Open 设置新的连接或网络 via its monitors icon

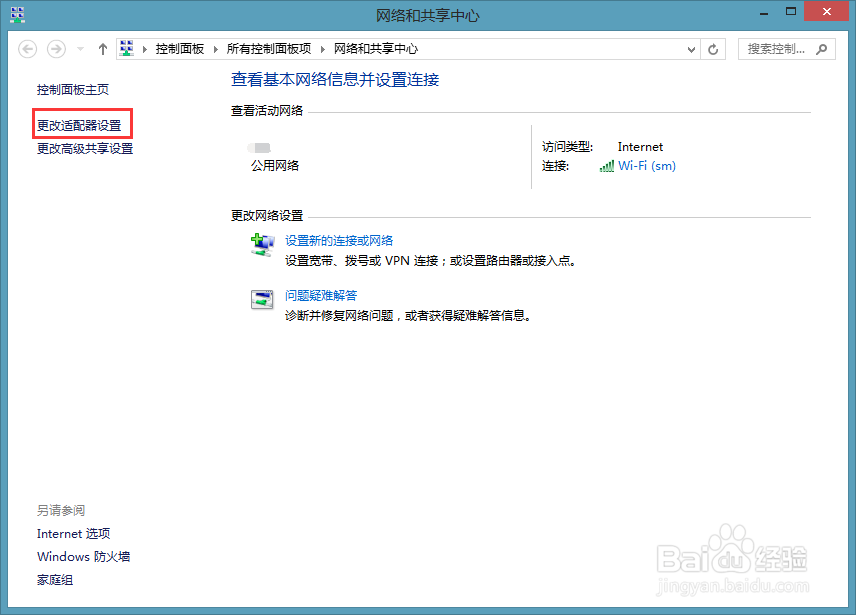[261, 243]
